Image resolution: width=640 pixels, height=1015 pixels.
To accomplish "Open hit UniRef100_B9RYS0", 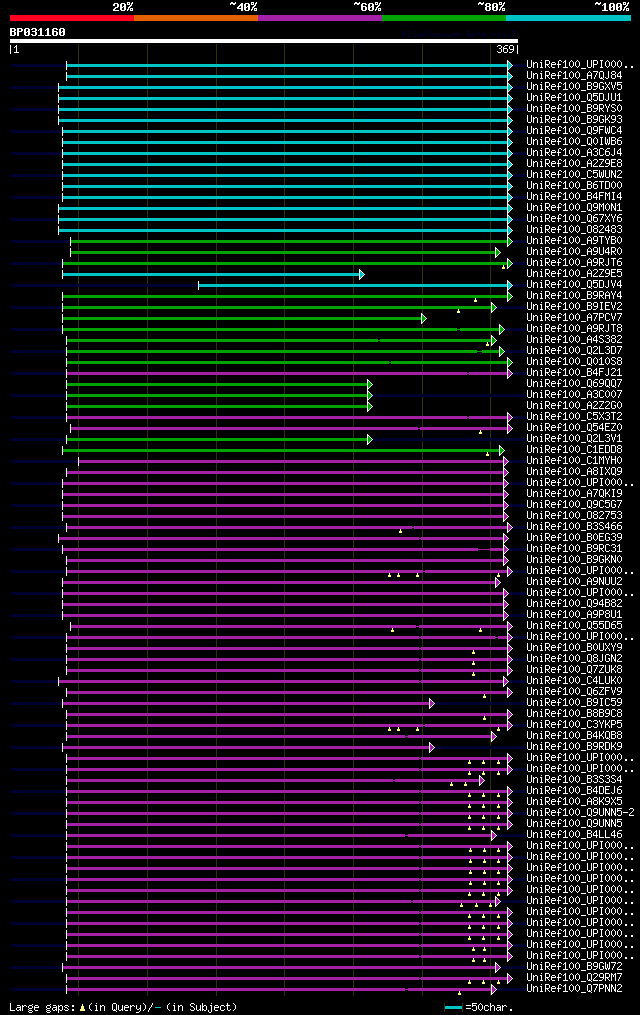I will tap(575, 109).
